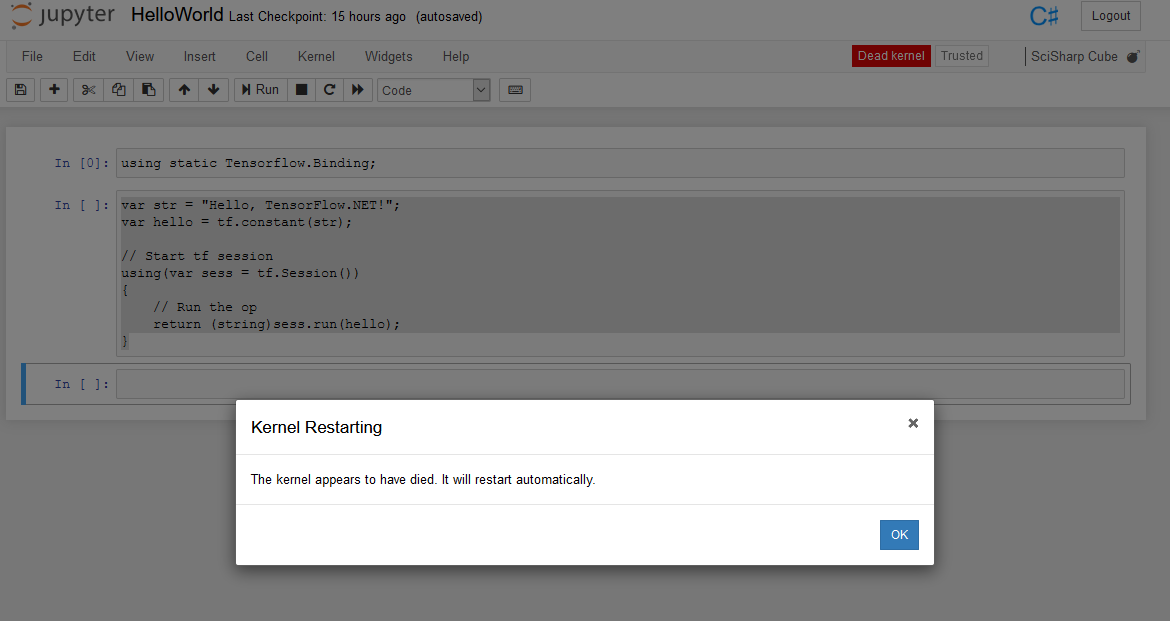The height and width of the screenshot is (621, 1170).
Task: Interrupt the kernel with stop icon
Action: (x=301, y=90)
